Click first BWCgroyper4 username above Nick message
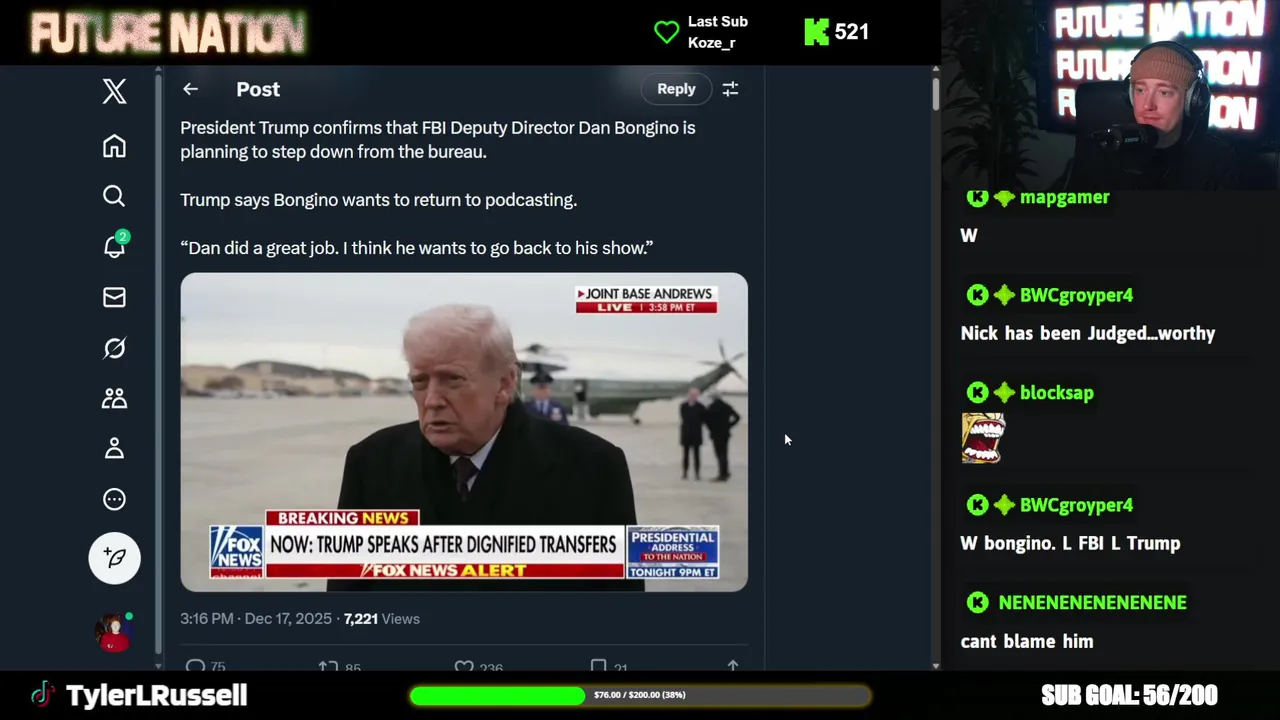The width and height of the screenshot is (1280, 720). [1076, 295]
